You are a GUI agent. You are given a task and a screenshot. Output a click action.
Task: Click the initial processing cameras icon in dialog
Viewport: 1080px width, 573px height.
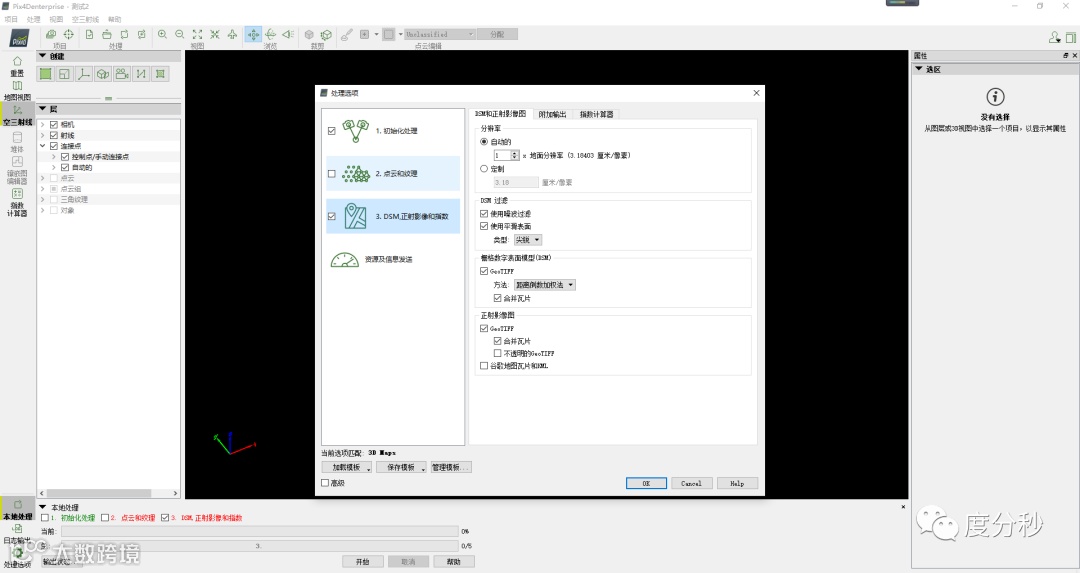click(x=355, y=130)
